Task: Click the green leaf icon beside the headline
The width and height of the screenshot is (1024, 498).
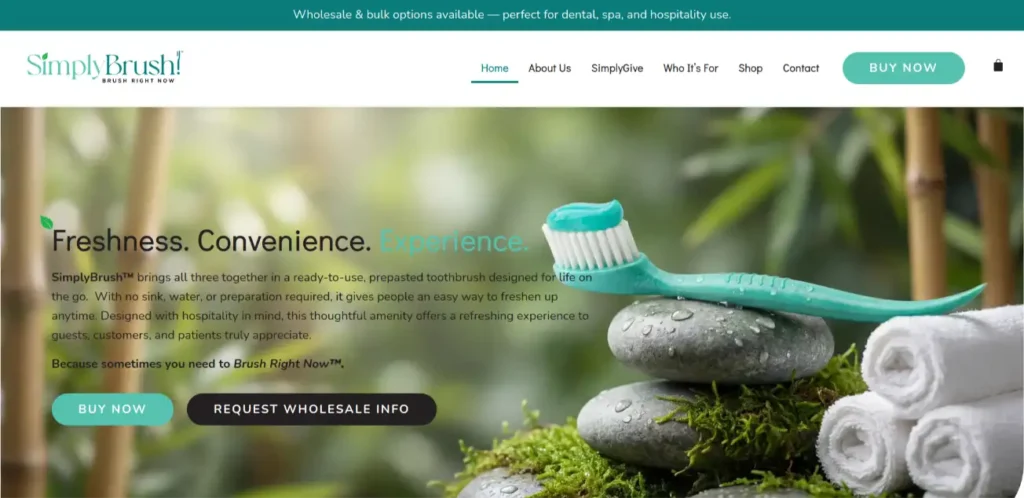Action: point(46,223)
